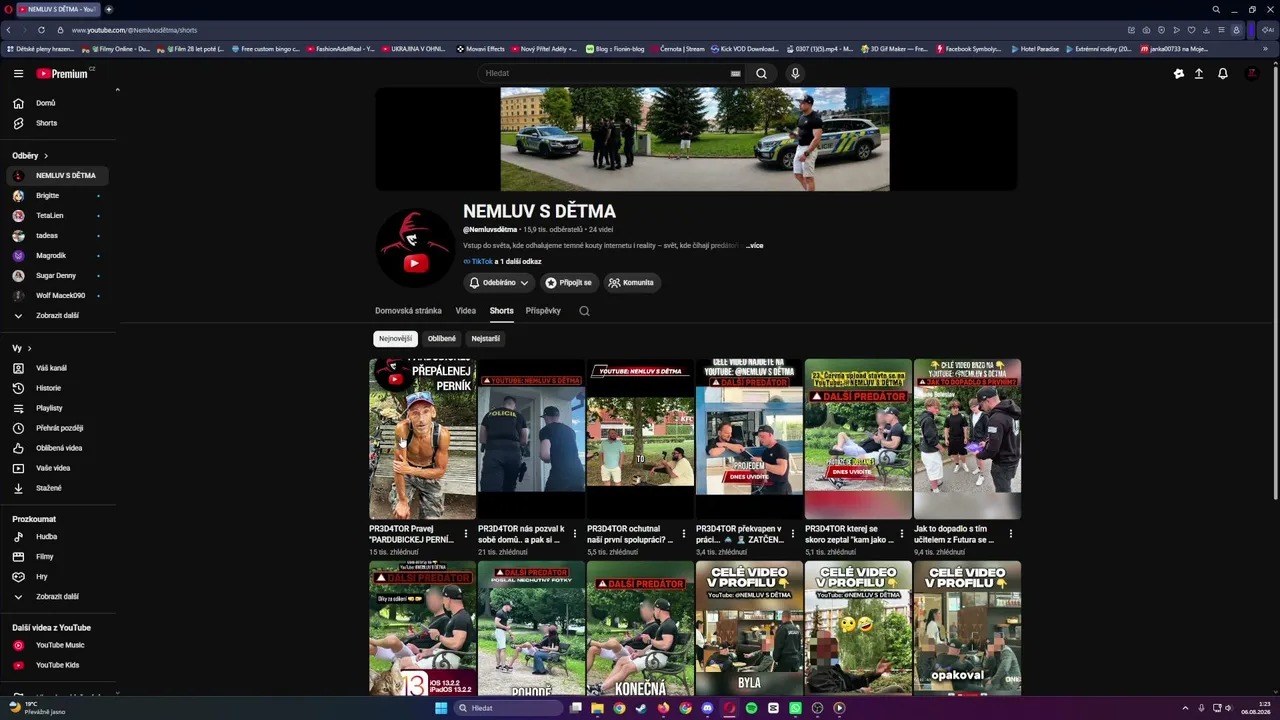Open Spotify from the Windows taskbar
The width and height of the screenshot is (1280, 720).
751,708
